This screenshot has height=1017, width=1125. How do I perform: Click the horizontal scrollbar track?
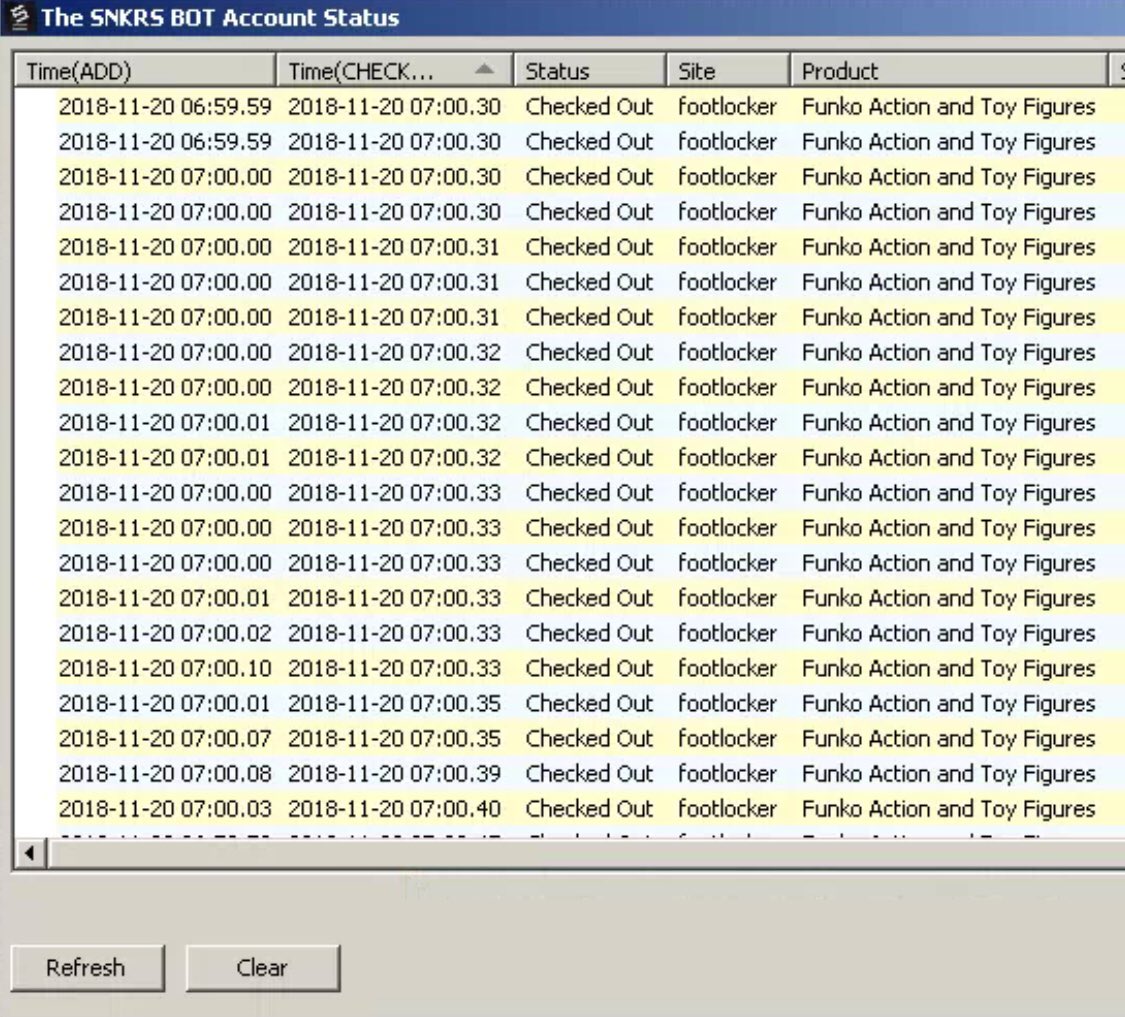[x=585, y=853]
